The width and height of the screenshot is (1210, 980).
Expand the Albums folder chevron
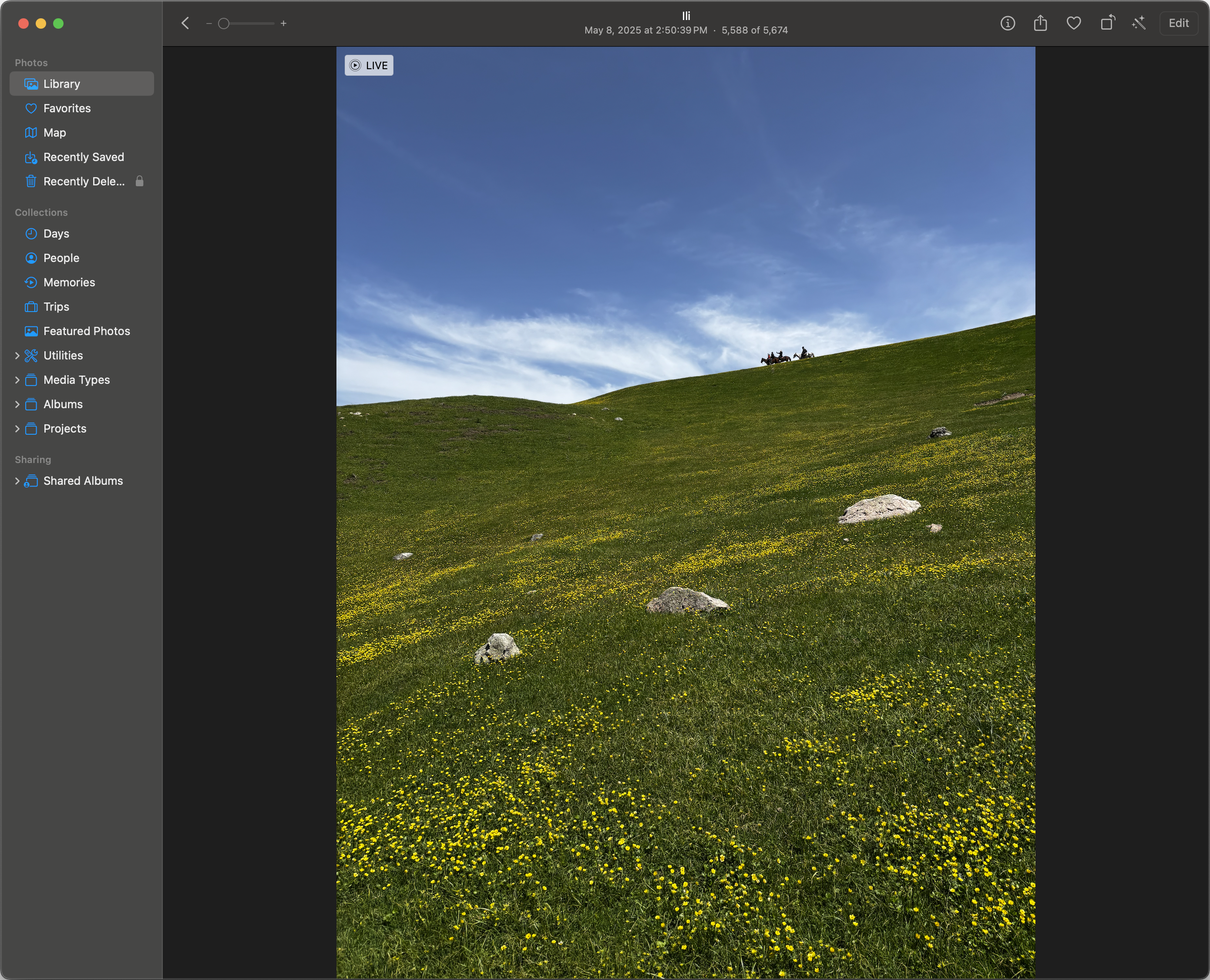[x=17, y=404]
